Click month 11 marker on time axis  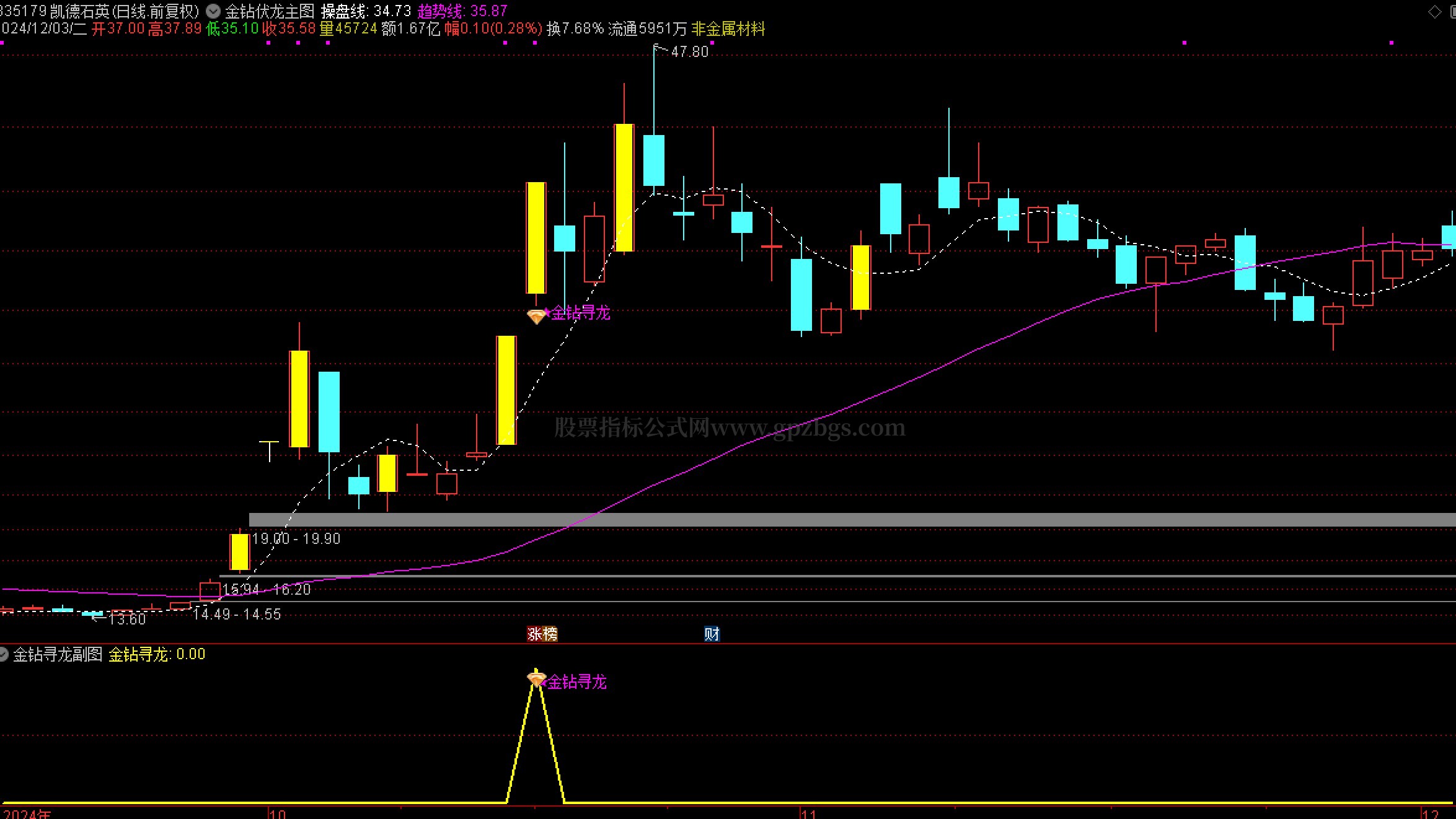pos(808,813)
